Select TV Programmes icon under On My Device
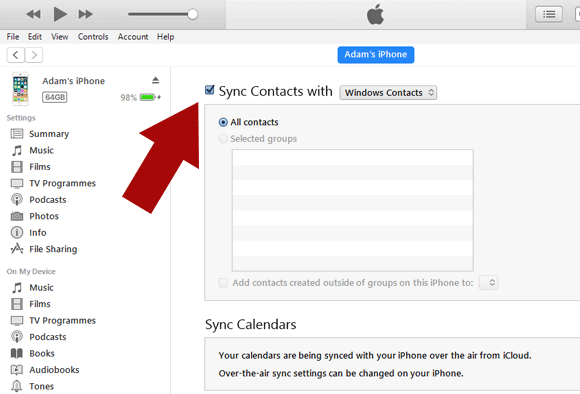 tap(17, 320)
